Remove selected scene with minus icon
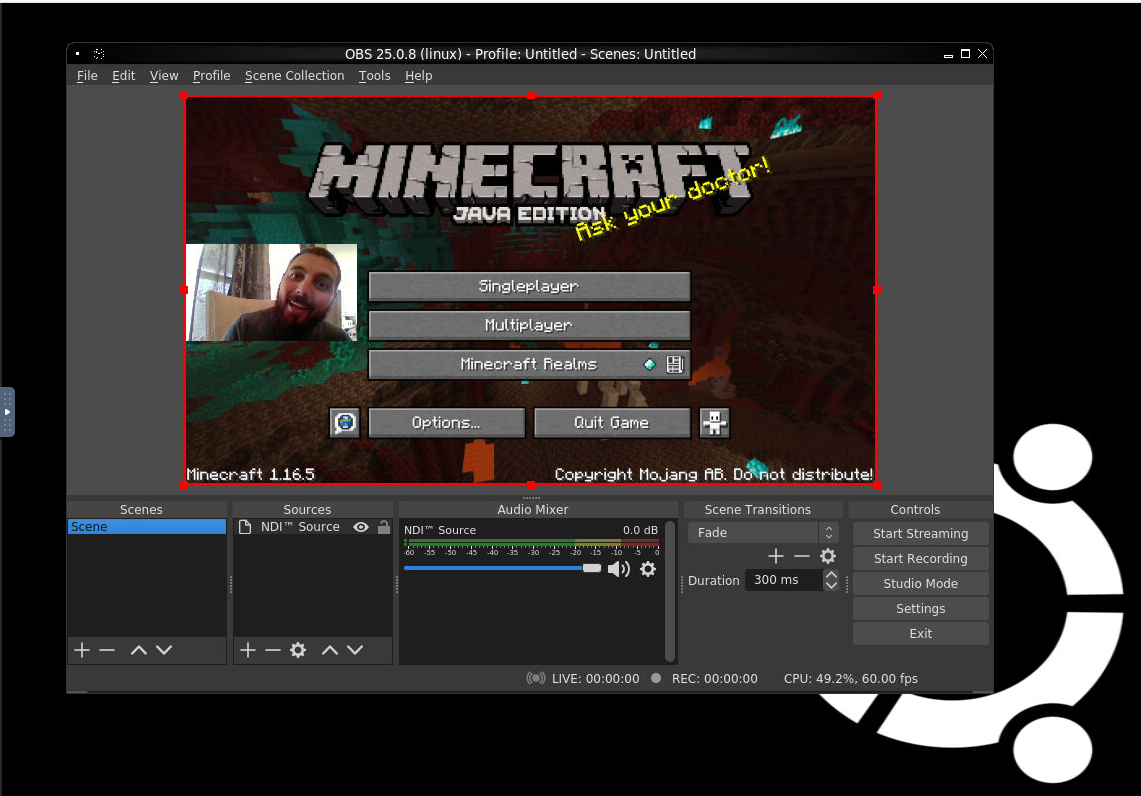This screenshot has height=796, width=1141. click(107, 650)
